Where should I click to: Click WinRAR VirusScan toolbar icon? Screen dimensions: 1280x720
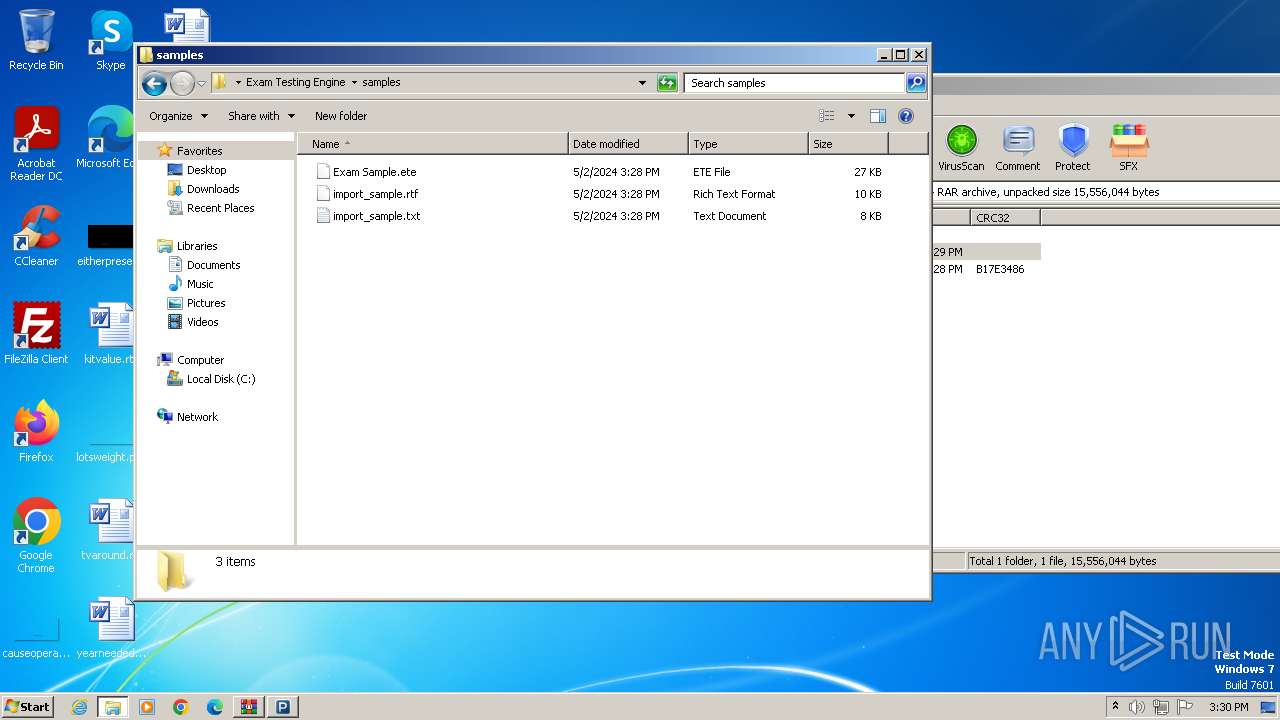coord(961,148)
